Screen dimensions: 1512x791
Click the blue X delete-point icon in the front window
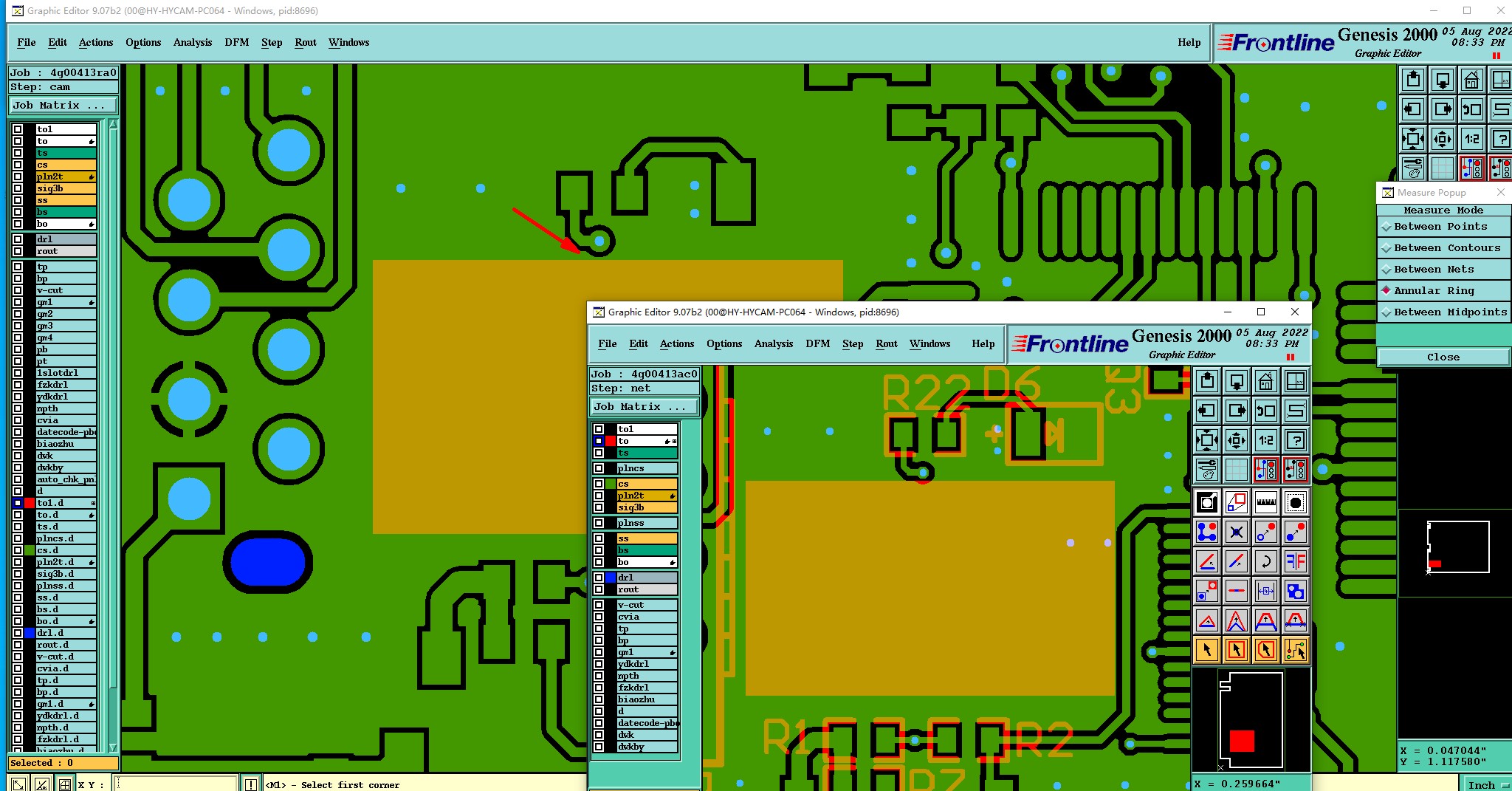[1237, 533]
